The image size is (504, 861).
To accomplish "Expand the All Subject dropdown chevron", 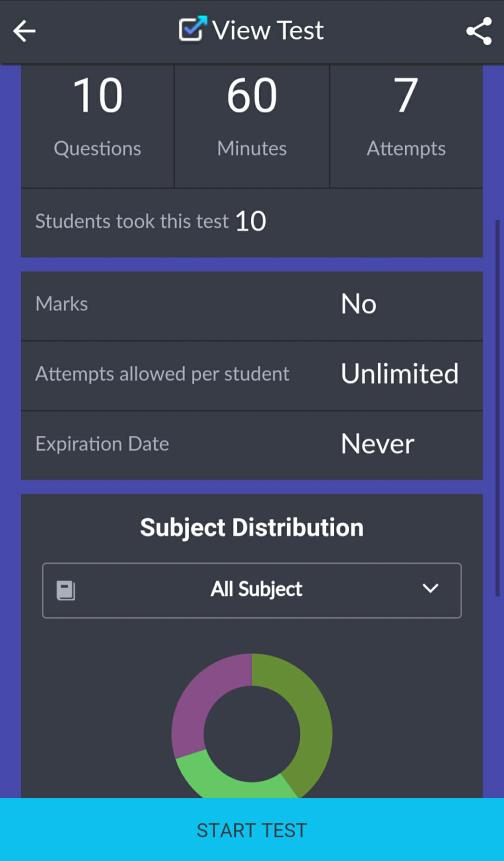I will (430, 589).
